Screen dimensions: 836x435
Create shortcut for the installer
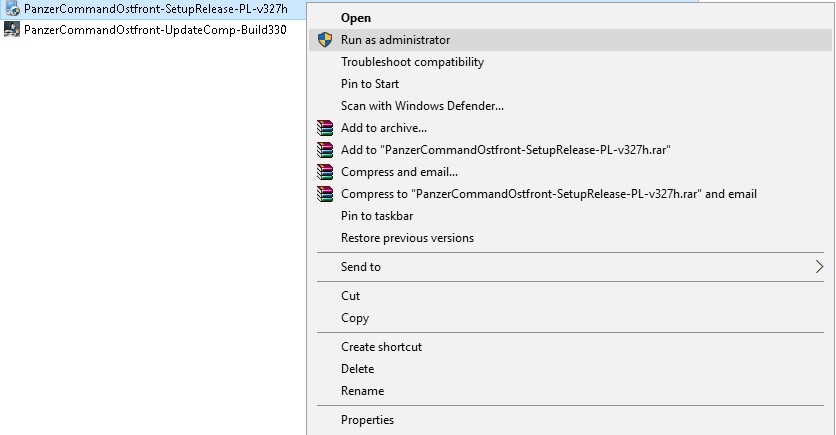tap(381, 347)
